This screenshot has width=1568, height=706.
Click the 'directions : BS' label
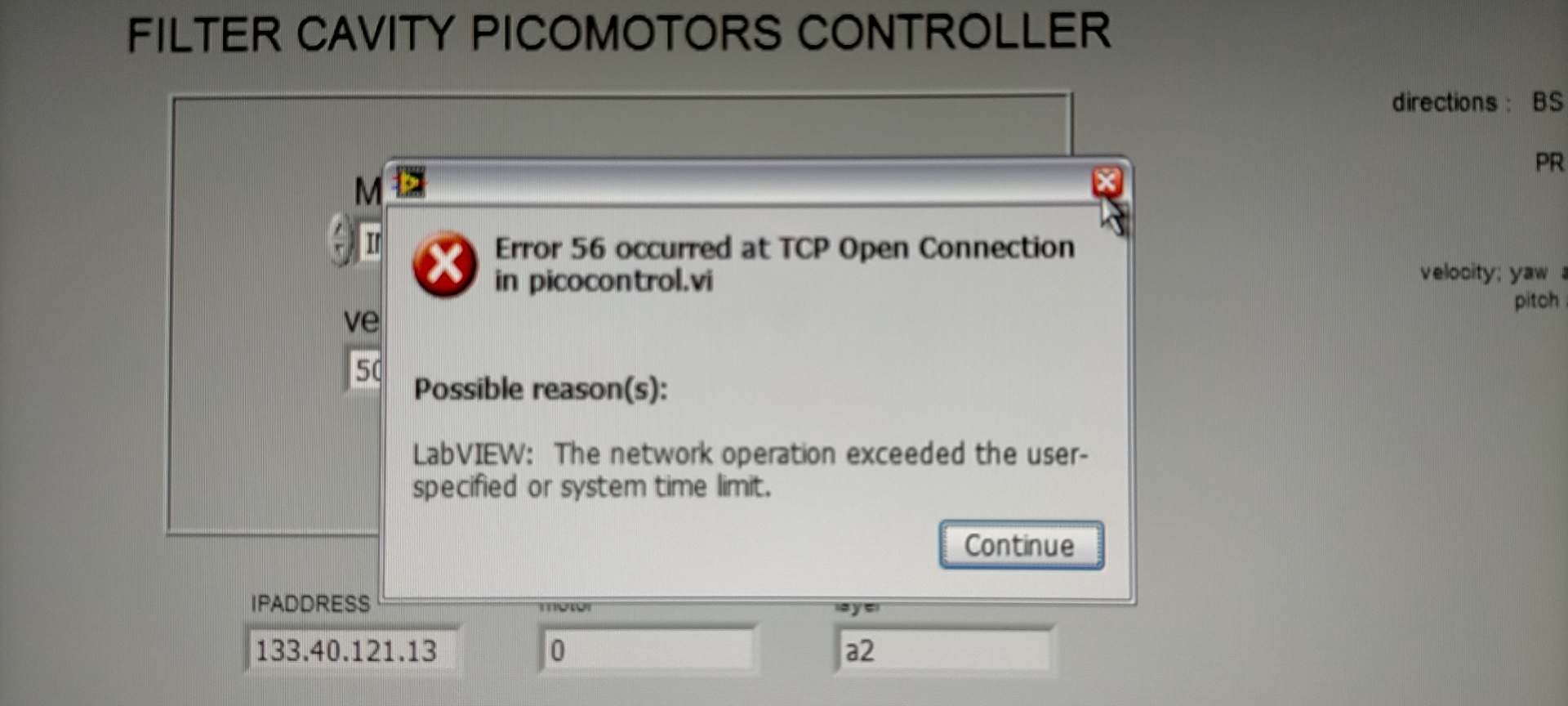click(x=1477, y=102)
